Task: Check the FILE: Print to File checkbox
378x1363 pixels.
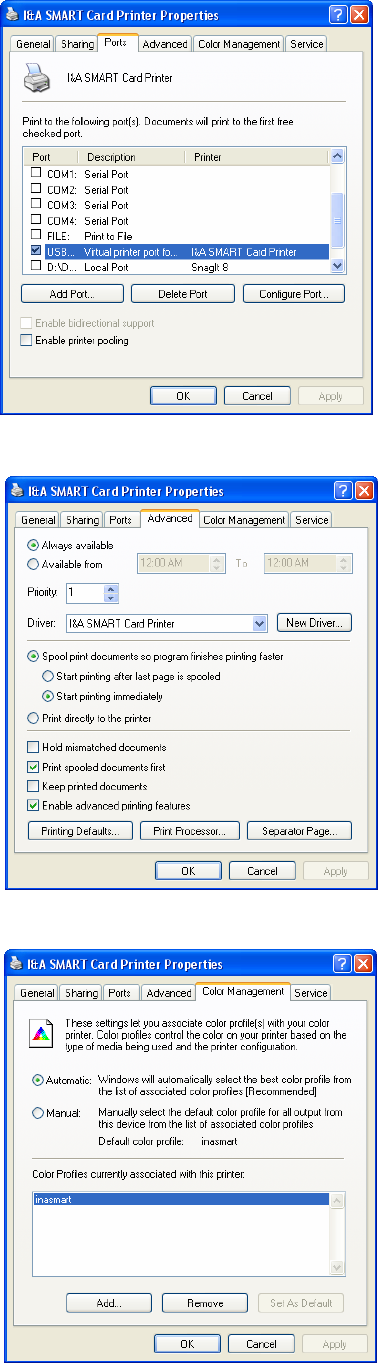Action: (x=36, y=236)
